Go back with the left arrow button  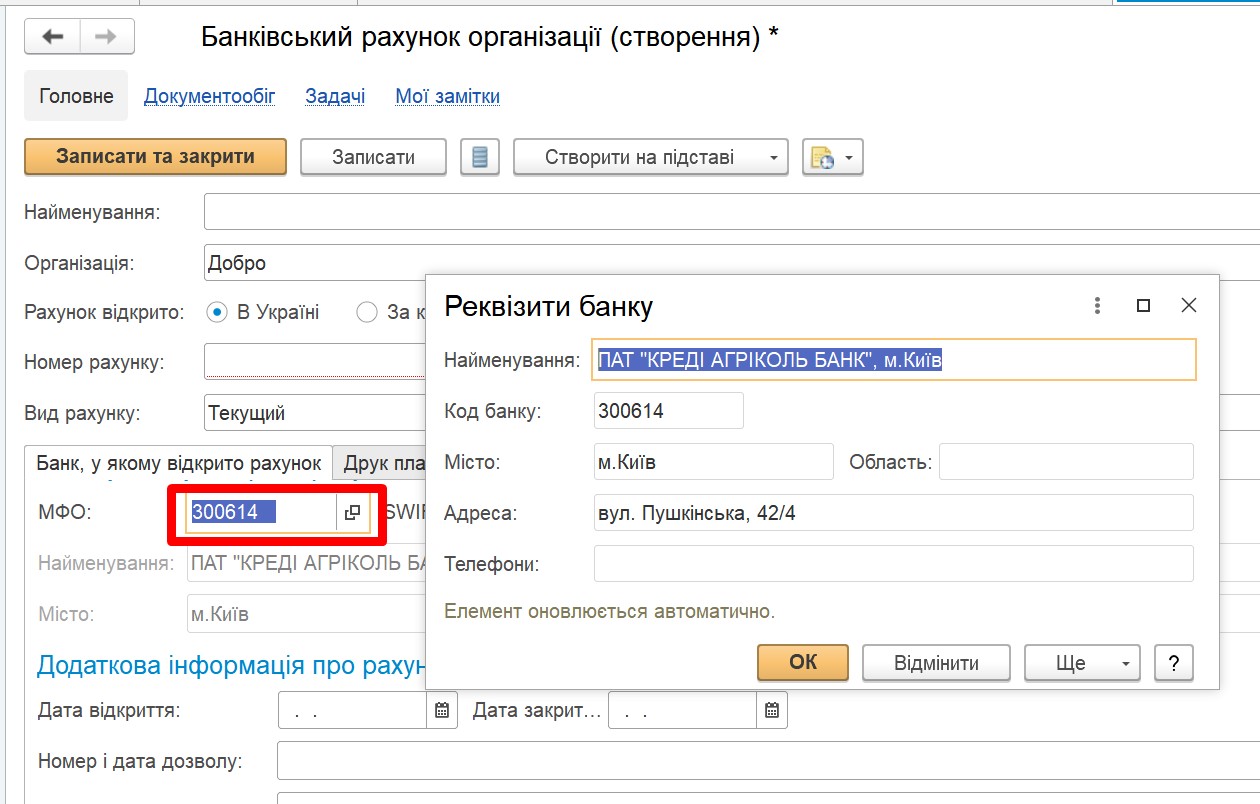(x=52, y=37)
